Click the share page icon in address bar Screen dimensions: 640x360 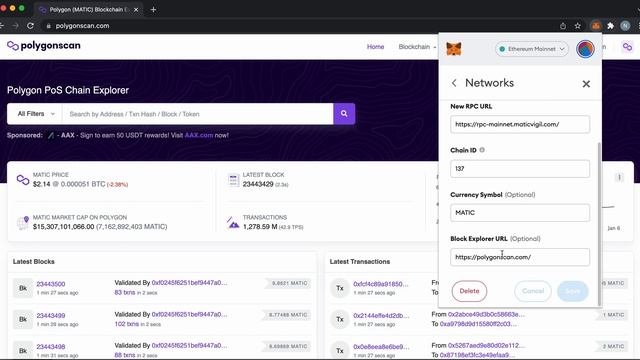[563, 26]
